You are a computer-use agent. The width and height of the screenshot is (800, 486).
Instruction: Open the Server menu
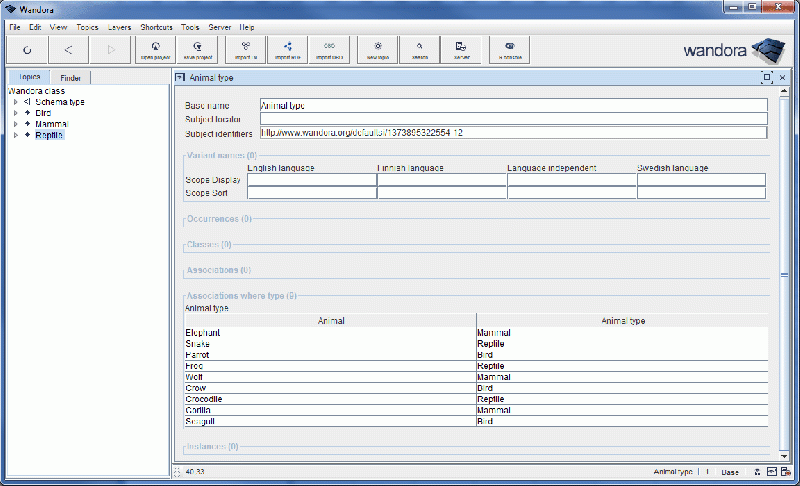point(220,27)
